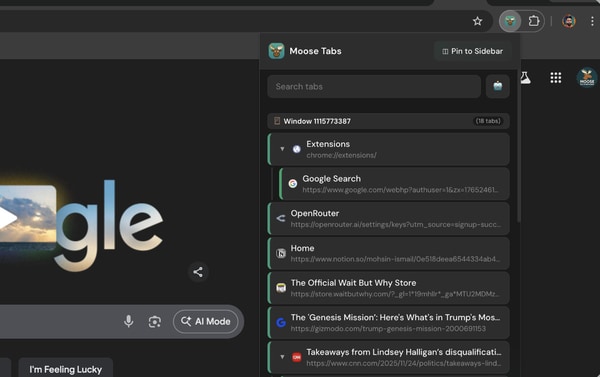Viewport: 600px width, 377px height.
Task: Click the OpenRouter favicon icon
Action: 281,219
